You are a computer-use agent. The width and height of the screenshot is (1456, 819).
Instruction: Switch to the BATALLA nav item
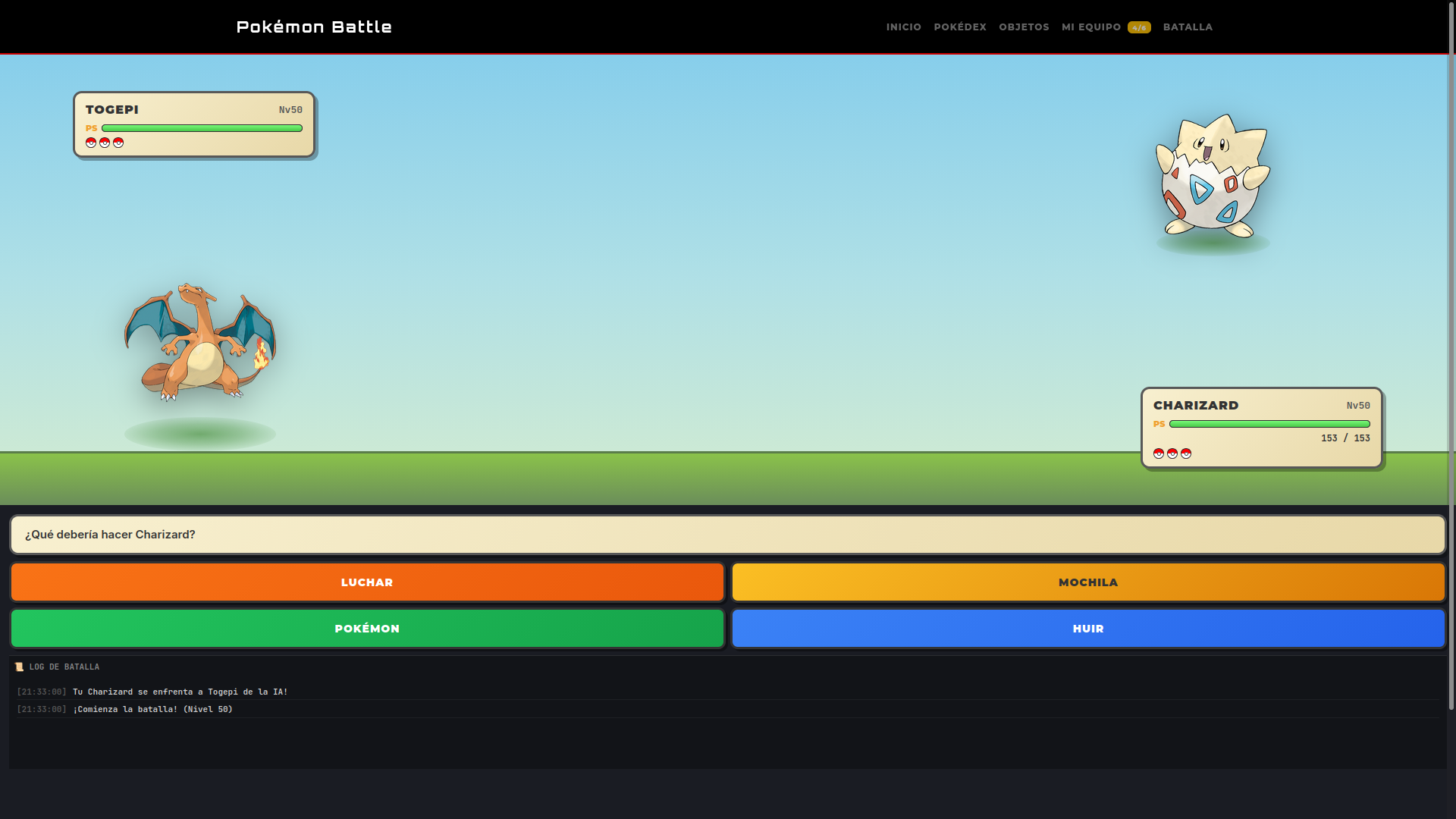tap(1188, 27)
